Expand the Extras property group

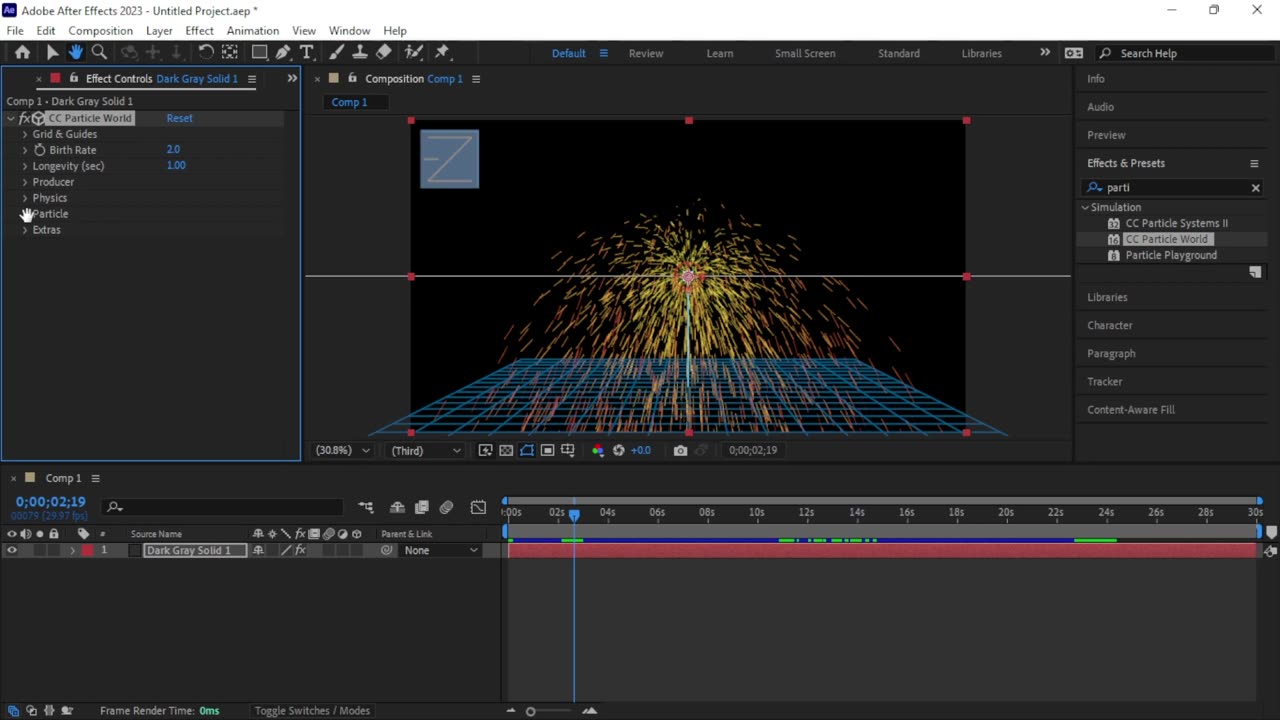click(x=25, y=230)
